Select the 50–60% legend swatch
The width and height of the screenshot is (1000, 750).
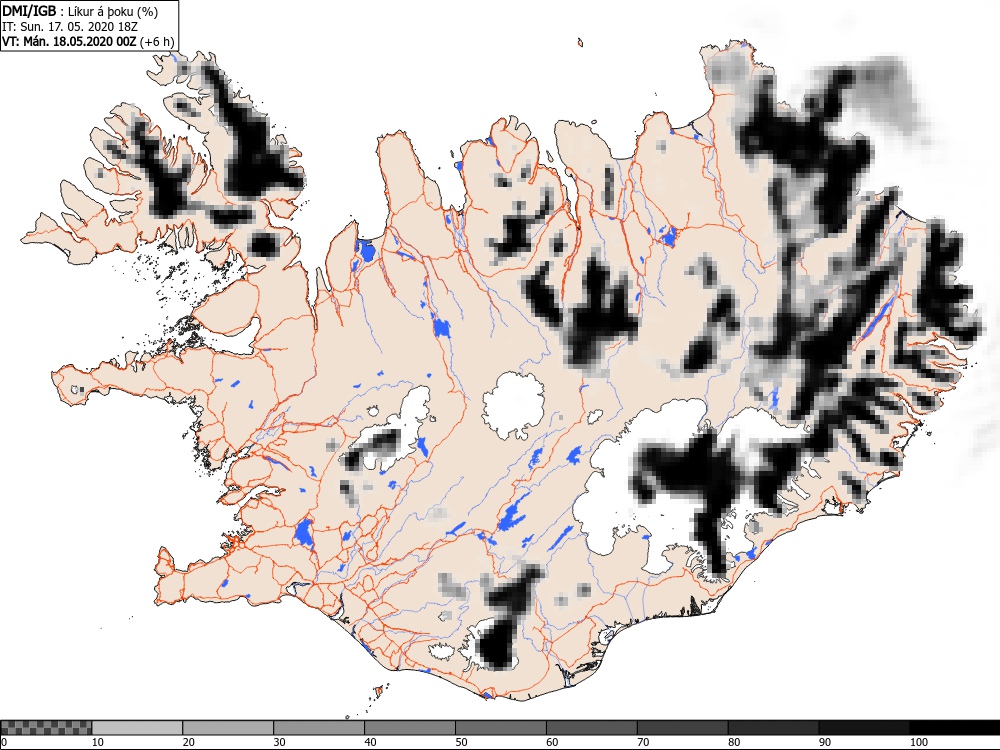(501, 728)
